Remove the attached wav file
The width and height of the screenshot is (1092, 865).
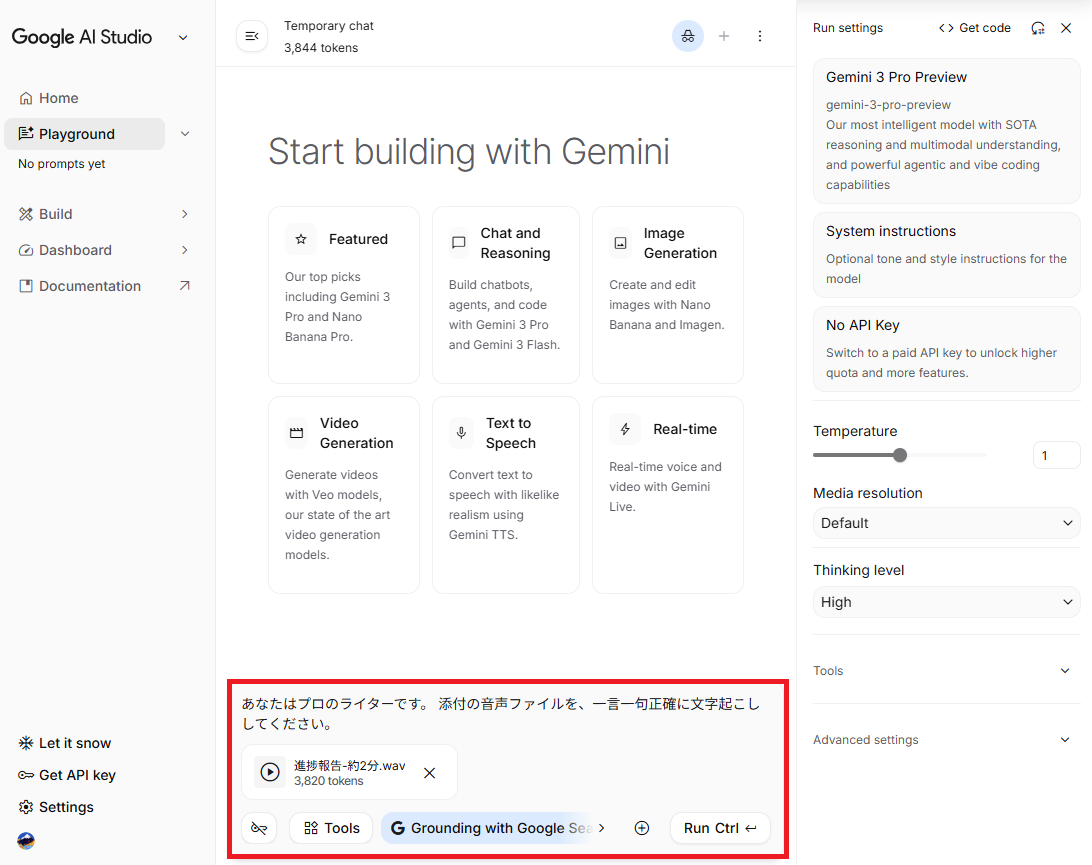430,772
